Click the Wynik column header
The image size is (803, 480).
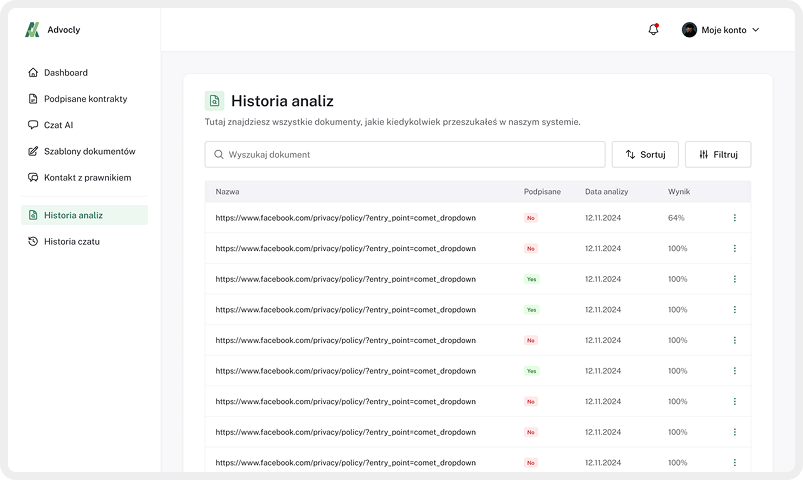[x=679, y=192]
